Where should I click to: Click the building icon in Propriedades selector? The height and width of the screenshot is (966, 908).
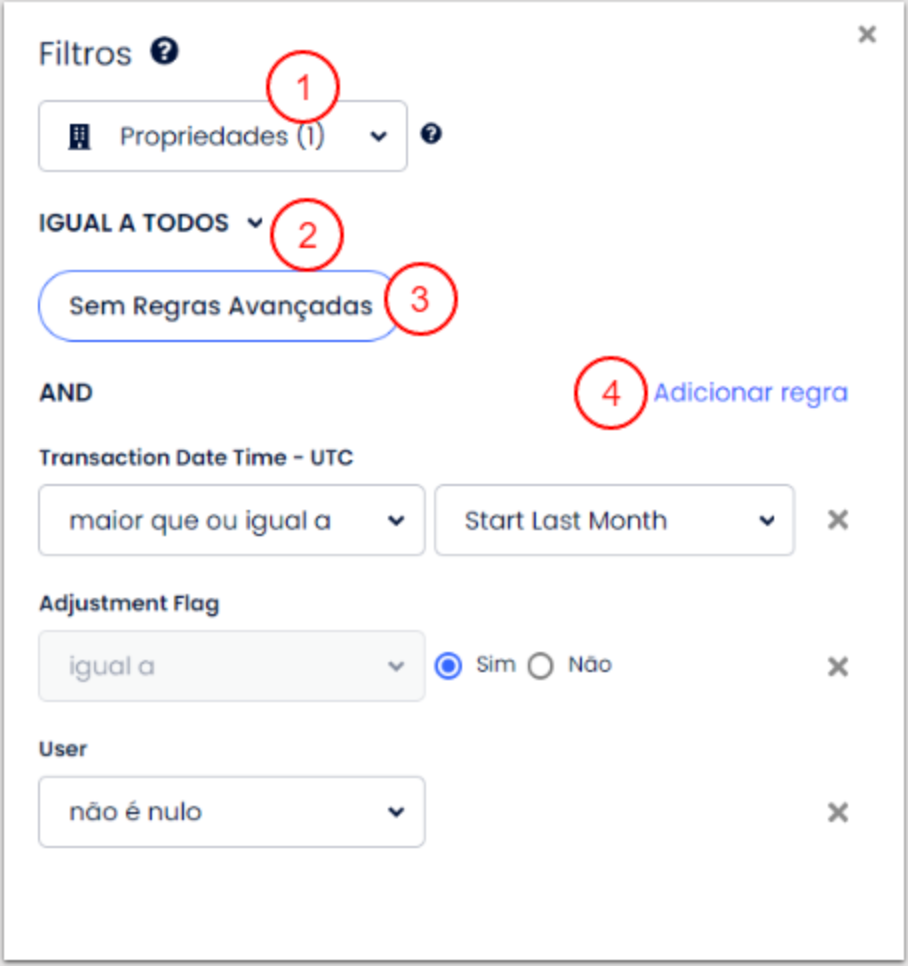(x=79, y=137)
